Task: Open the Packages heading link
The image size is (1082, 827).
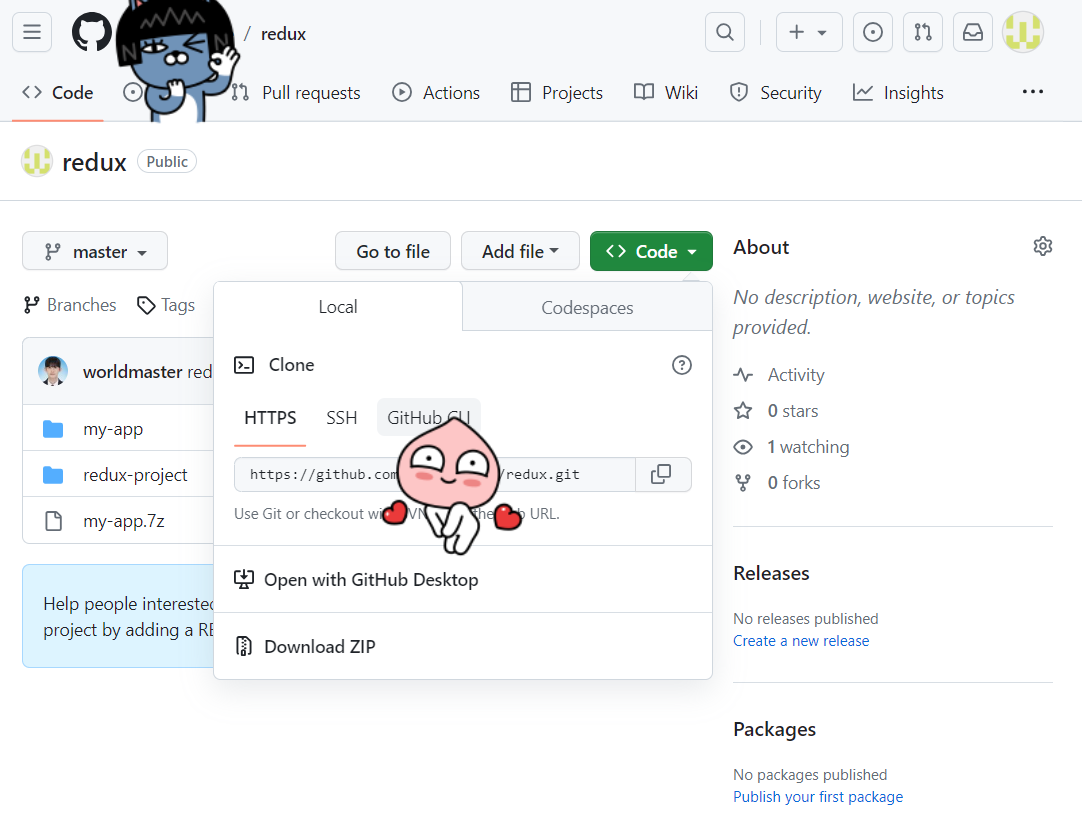Action: click(x=774, y=729)
